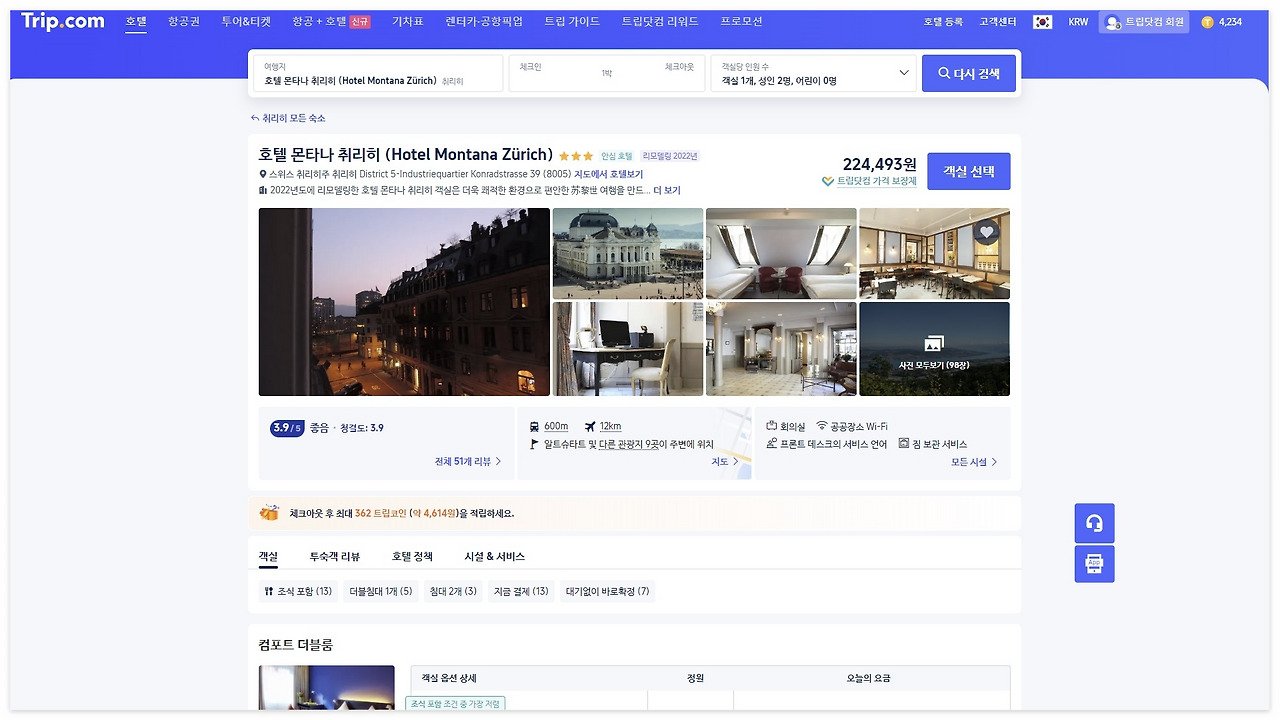Click the 다시 검색 search button

[969, 73]
